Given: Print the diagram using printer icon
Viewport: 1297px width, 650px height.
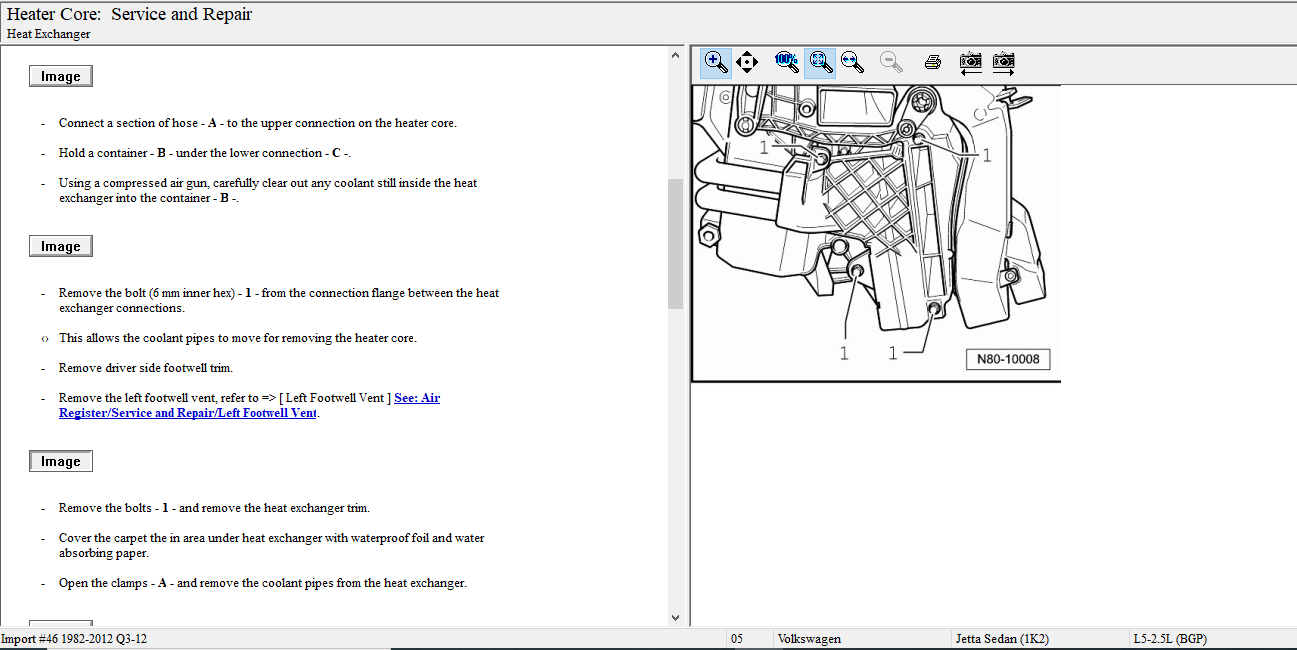Looking at the screenshot, I should tap(933, 63).
